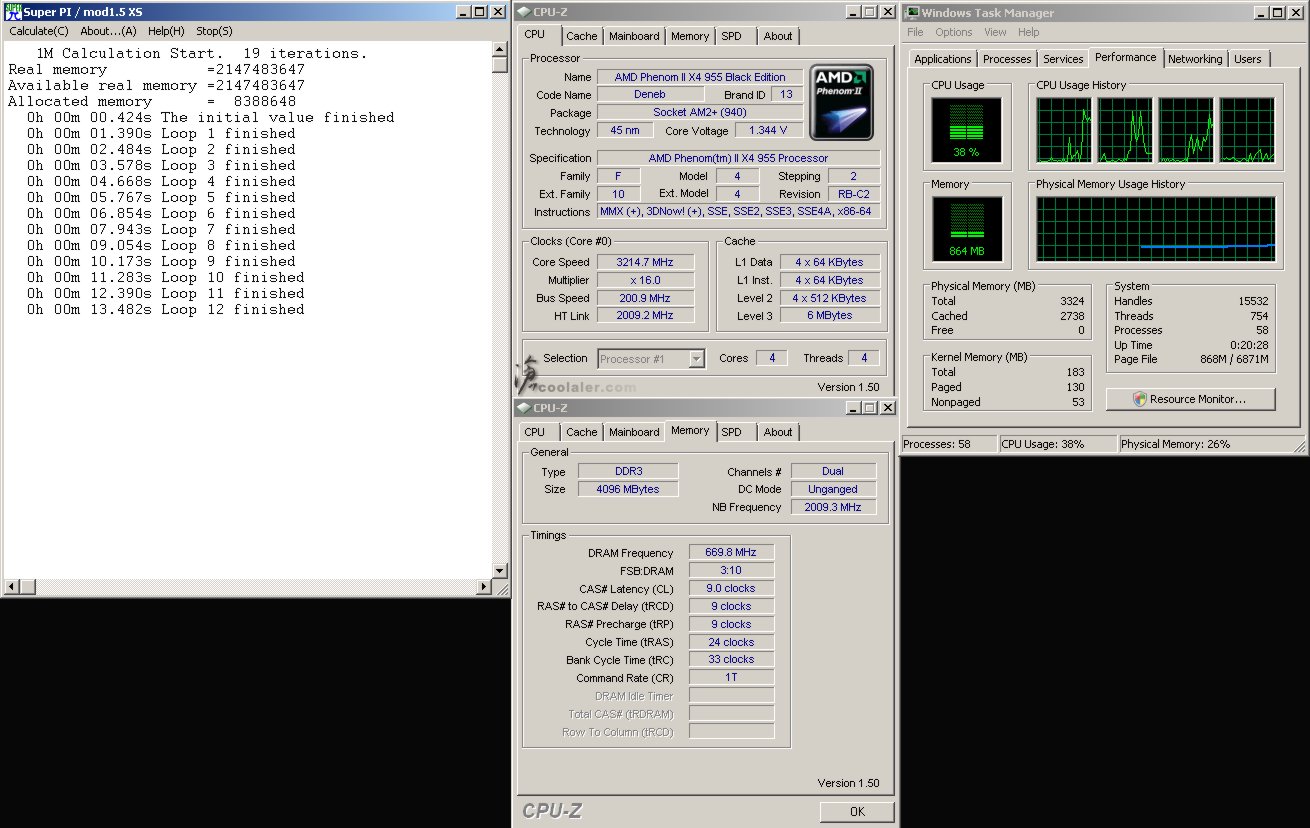Open About tab in CPU-Z Memory timings window

coord(778,432)
